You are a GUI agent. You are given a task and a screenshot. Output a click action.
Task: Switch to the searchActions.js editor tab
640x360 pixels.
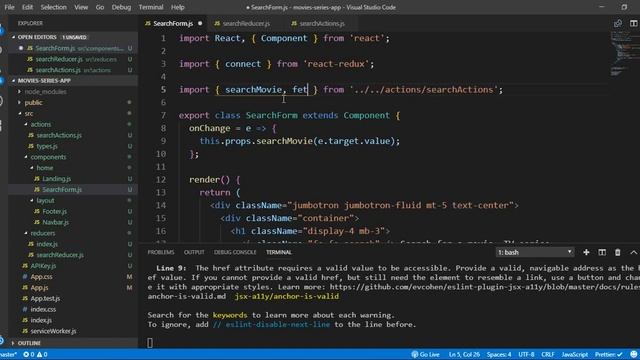coord(322,23)
